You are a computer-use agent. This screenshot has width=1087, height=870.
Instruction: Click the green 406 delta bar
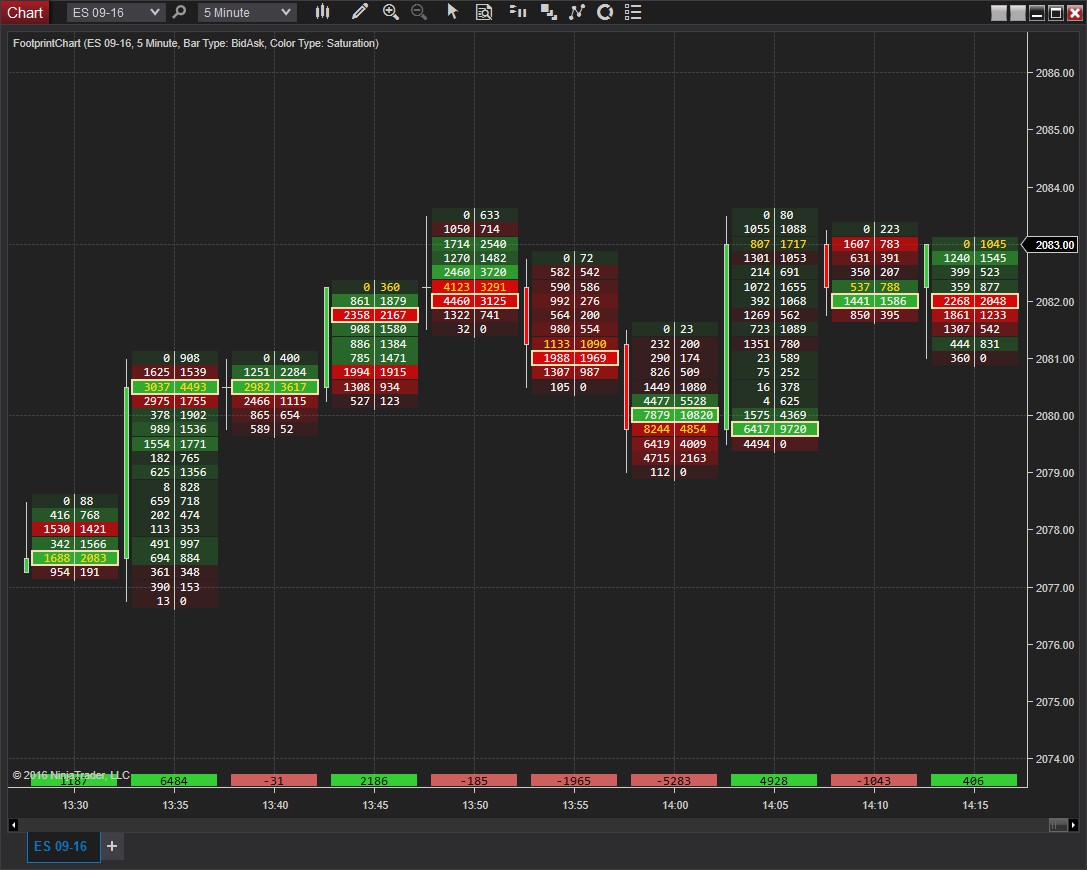[974, 781]
